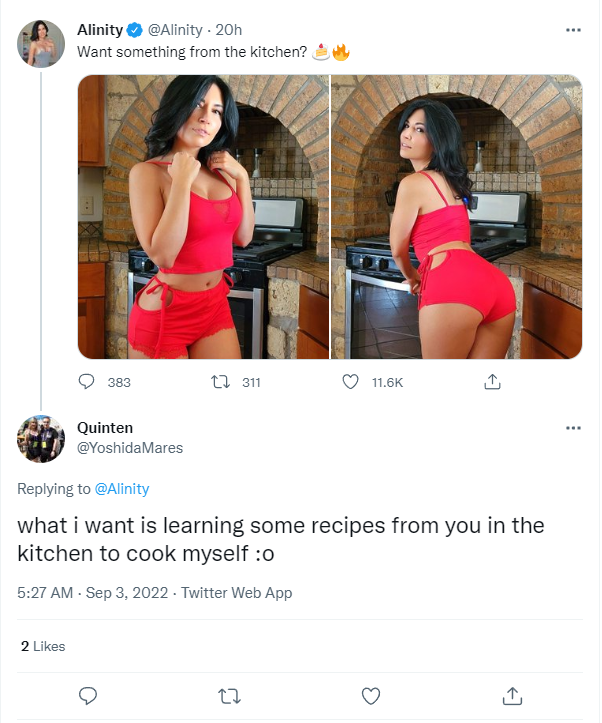Click the @Alinity mention link in reply
This screenshot has height=723, width=602.
pos(122,489)
